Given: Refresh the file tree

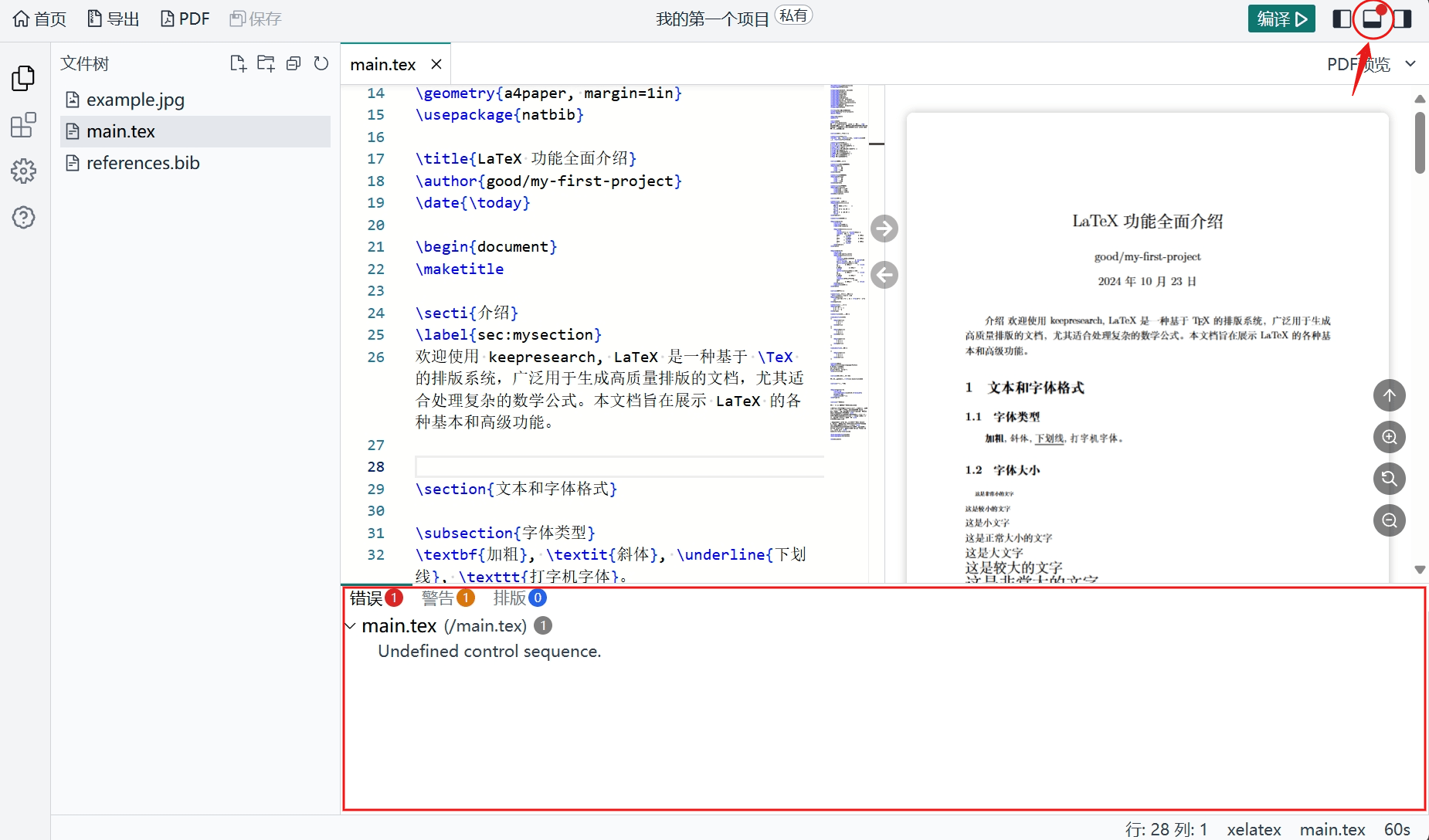Looking at the screenshot, I should pos(321,63).
